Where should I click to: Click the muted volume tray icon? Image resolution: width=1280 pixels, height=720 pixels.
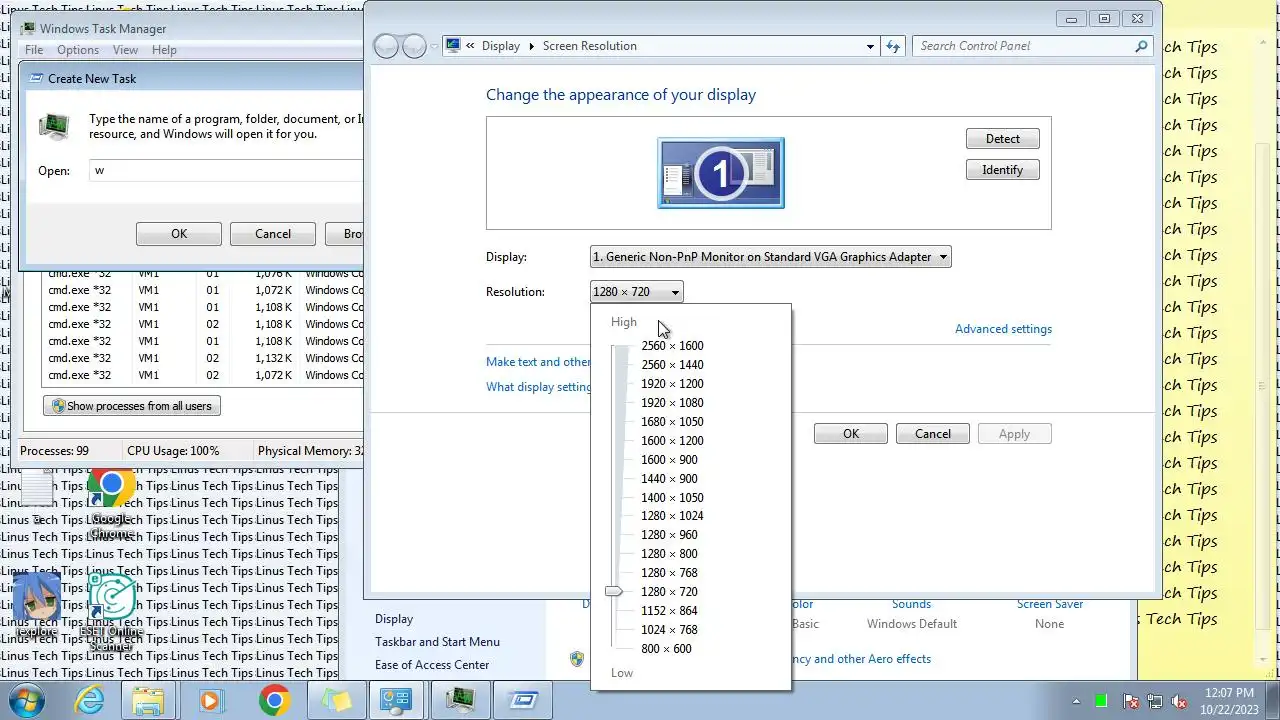pos(1179,701)
